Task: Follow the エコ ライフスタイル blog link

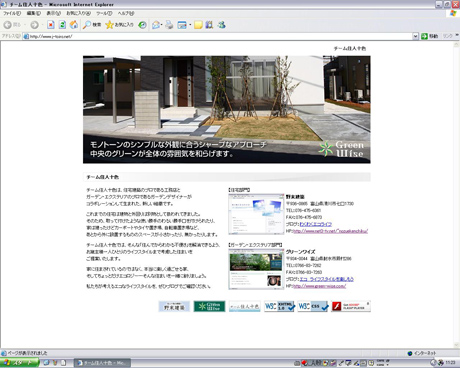Action: pyautogui.click(x=326, y=279)
